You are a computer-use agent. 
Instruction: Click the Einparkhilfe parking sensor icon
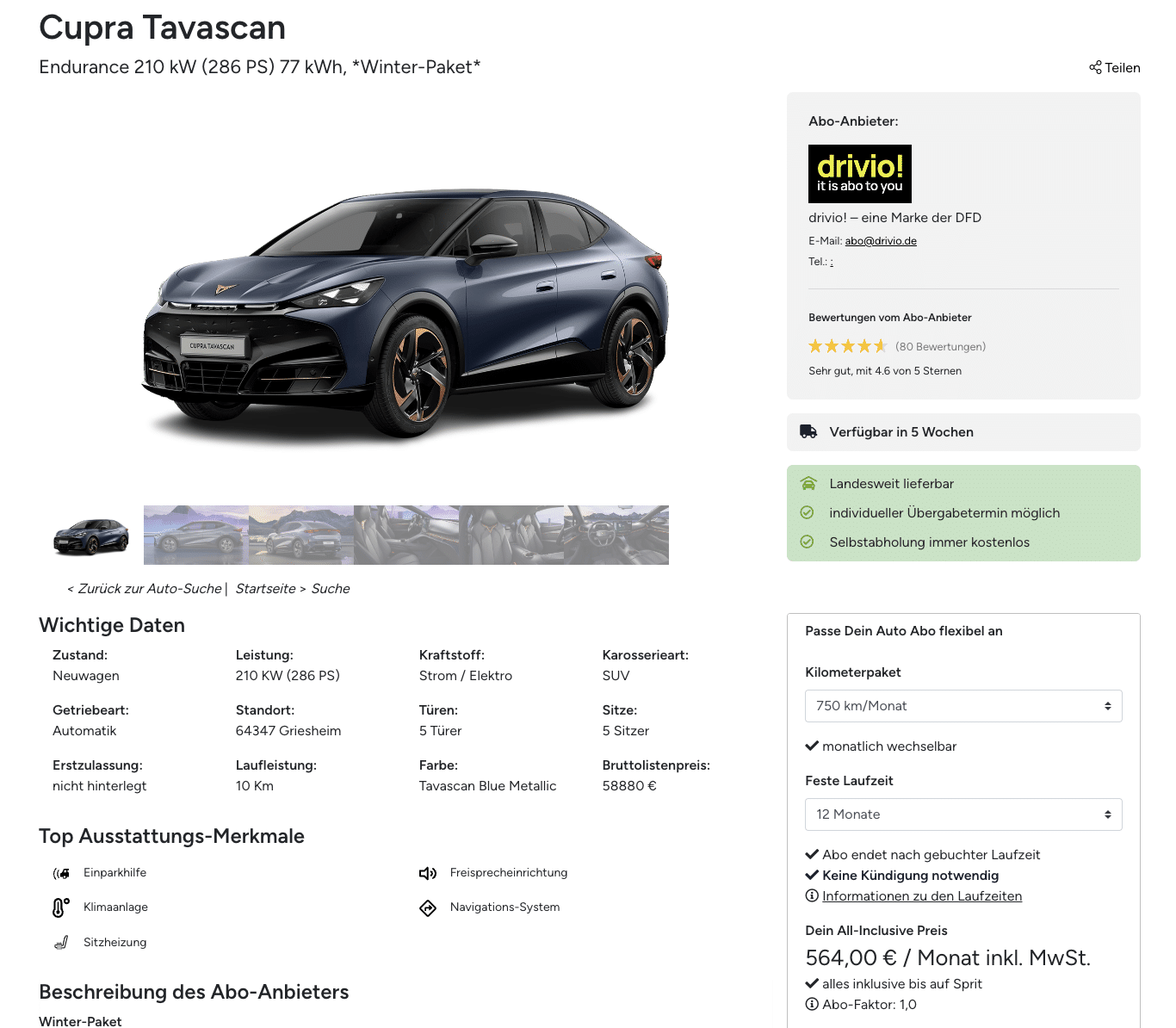coord(61,873)
